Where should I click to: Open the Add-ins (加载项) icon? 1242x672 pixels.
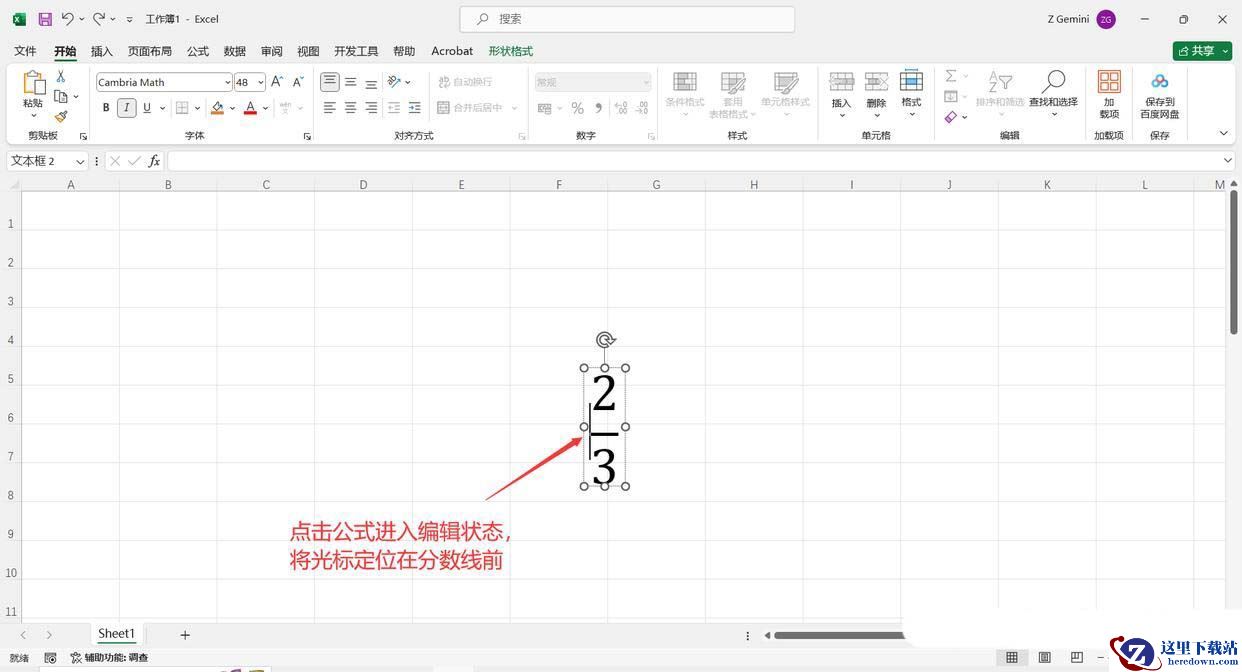click(1109, 82)
